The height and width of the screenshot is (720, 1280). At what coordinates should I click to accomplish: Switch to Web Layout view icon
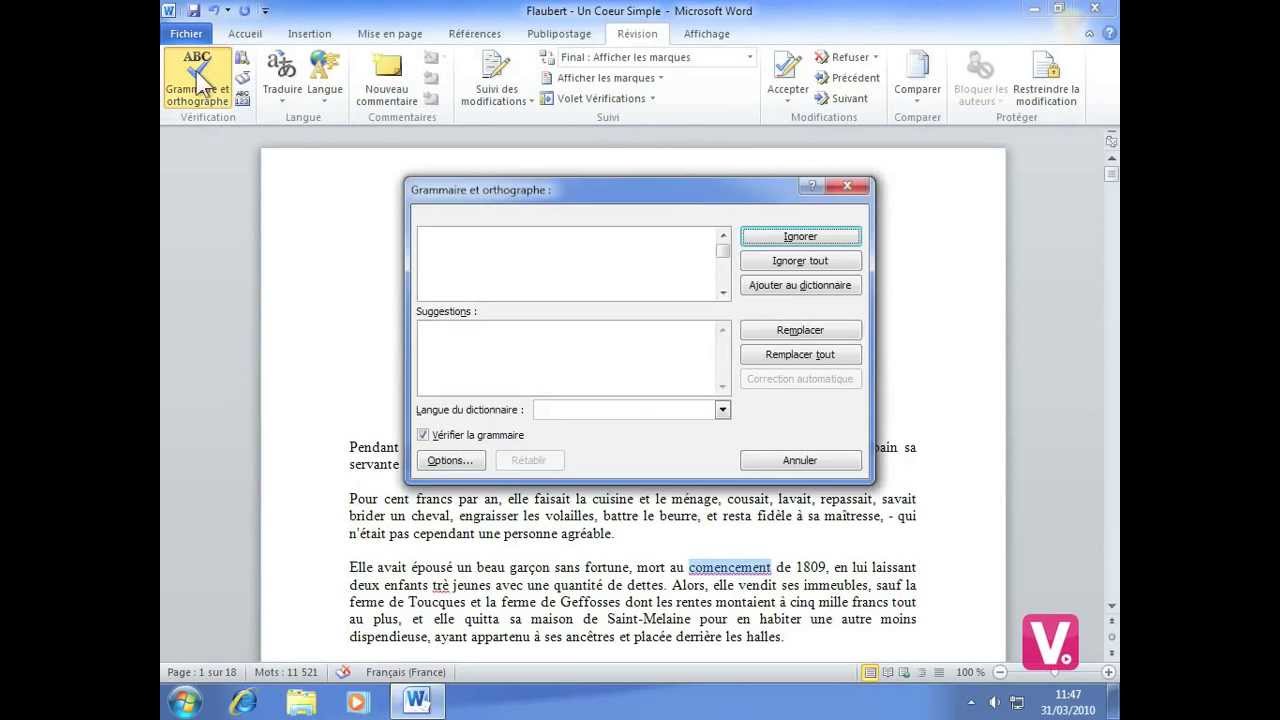coord(904,672)
